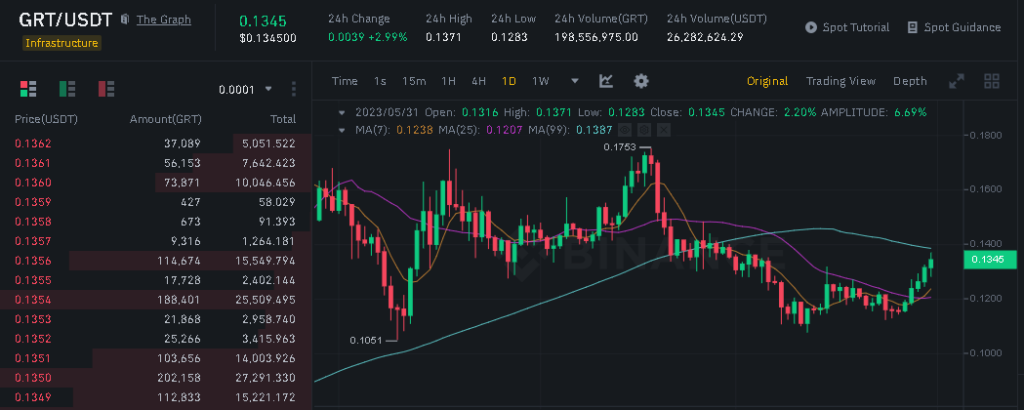Show only sell orders in order book
The height and width of the screenshot is (410, 1024).
[106, 89]
